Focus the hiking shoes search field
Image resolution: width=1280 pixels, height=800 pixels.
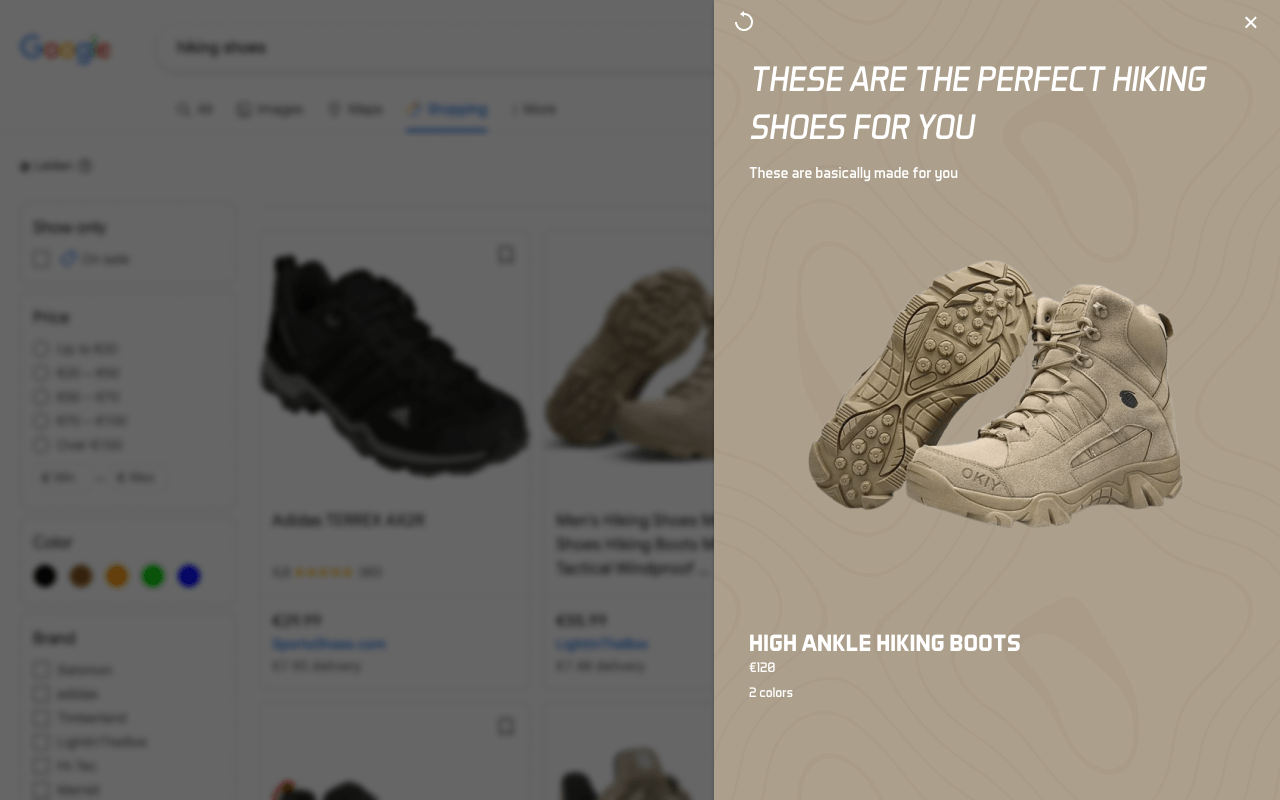[x=430, y=48]
